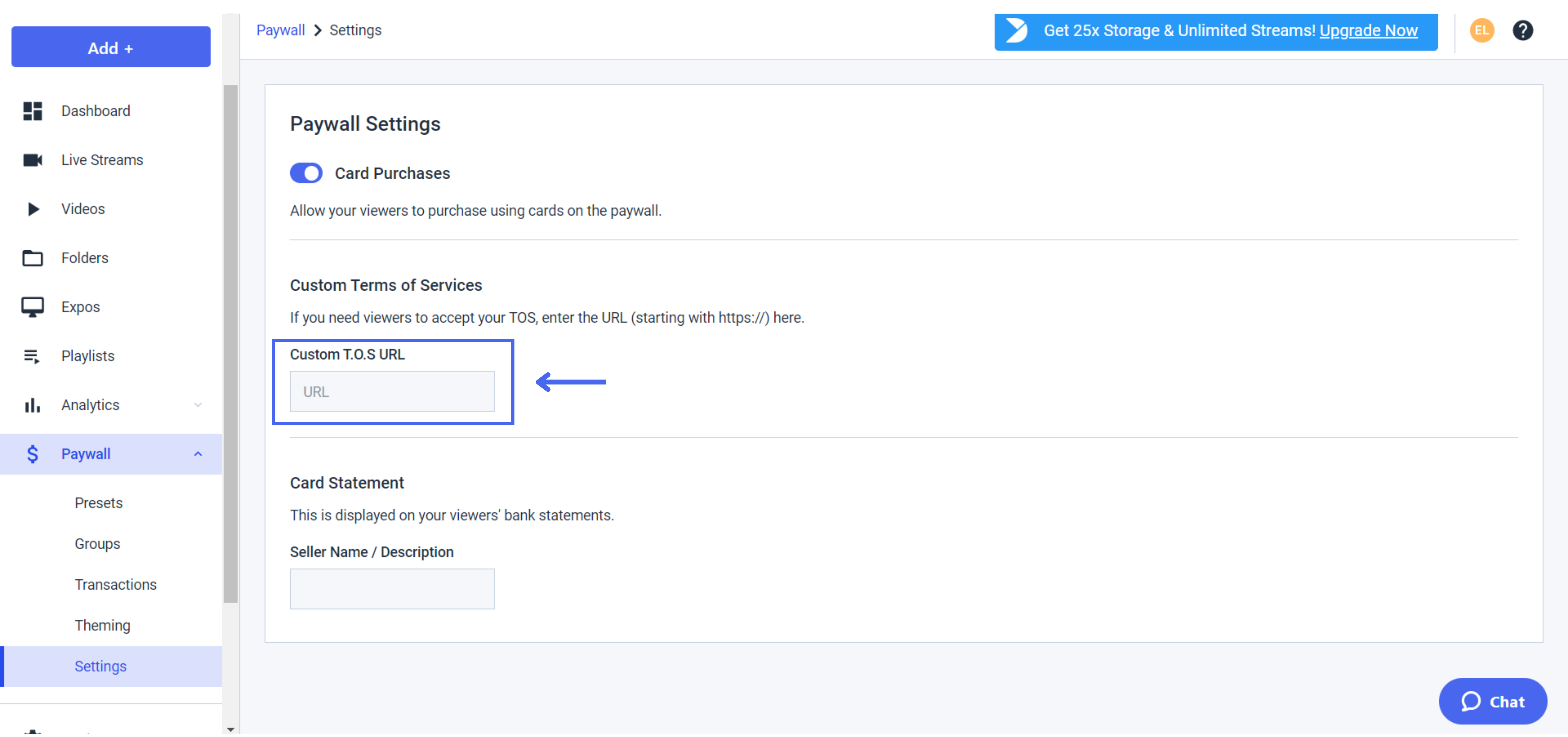
Task: Click the Card Purchases label
Action: 393,174
